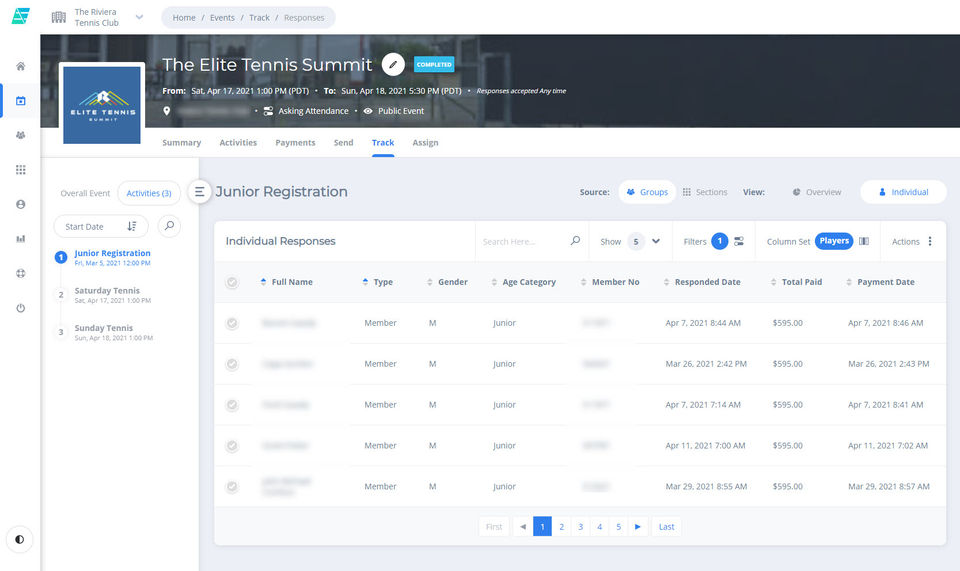Image resolution: width=960 pixels, height=571 pixels.
Task: Sort by Type column
Action: 377,282
